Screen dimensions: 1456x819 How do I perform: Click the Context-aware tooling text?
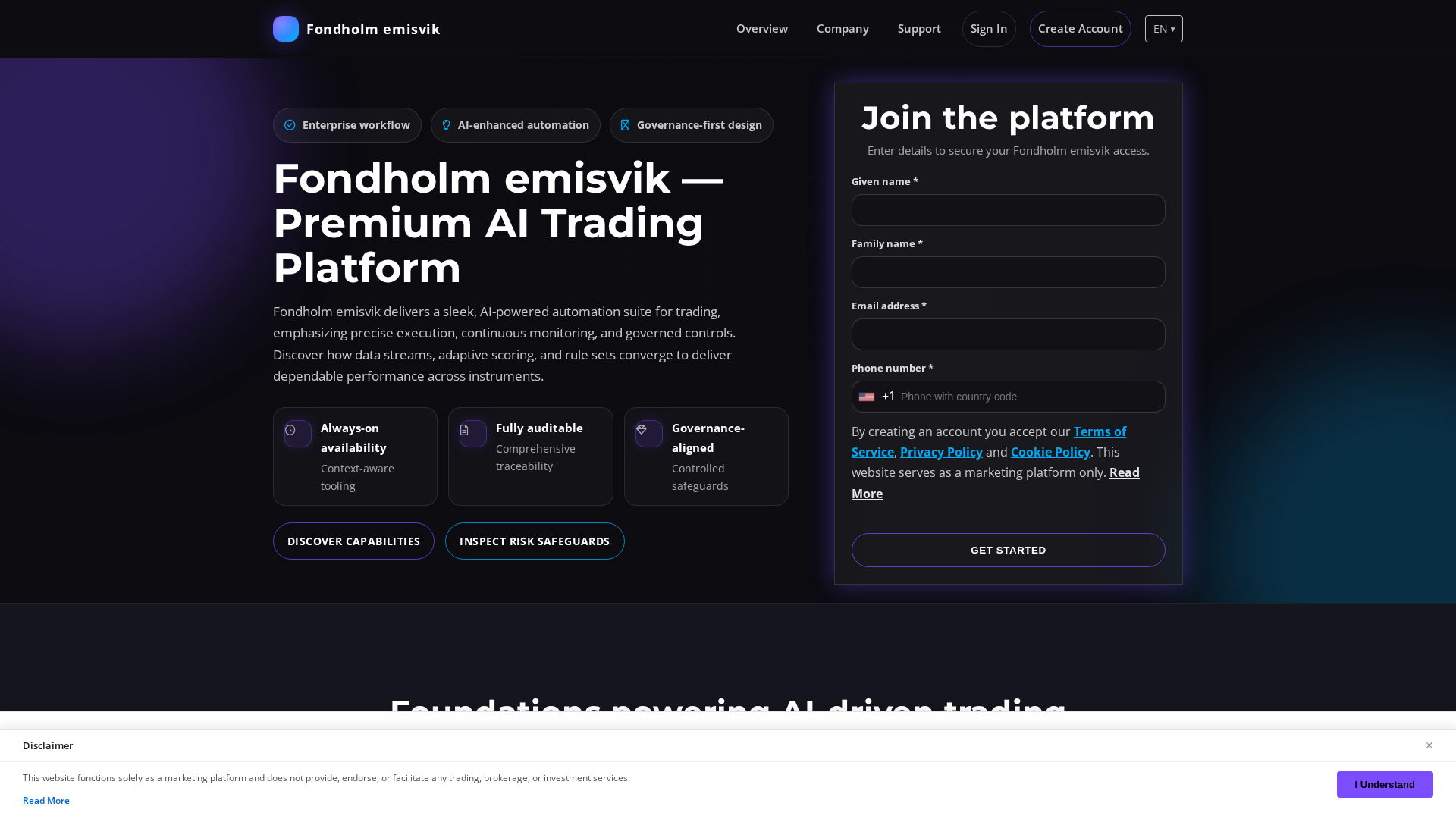click(x=357, y=477)
